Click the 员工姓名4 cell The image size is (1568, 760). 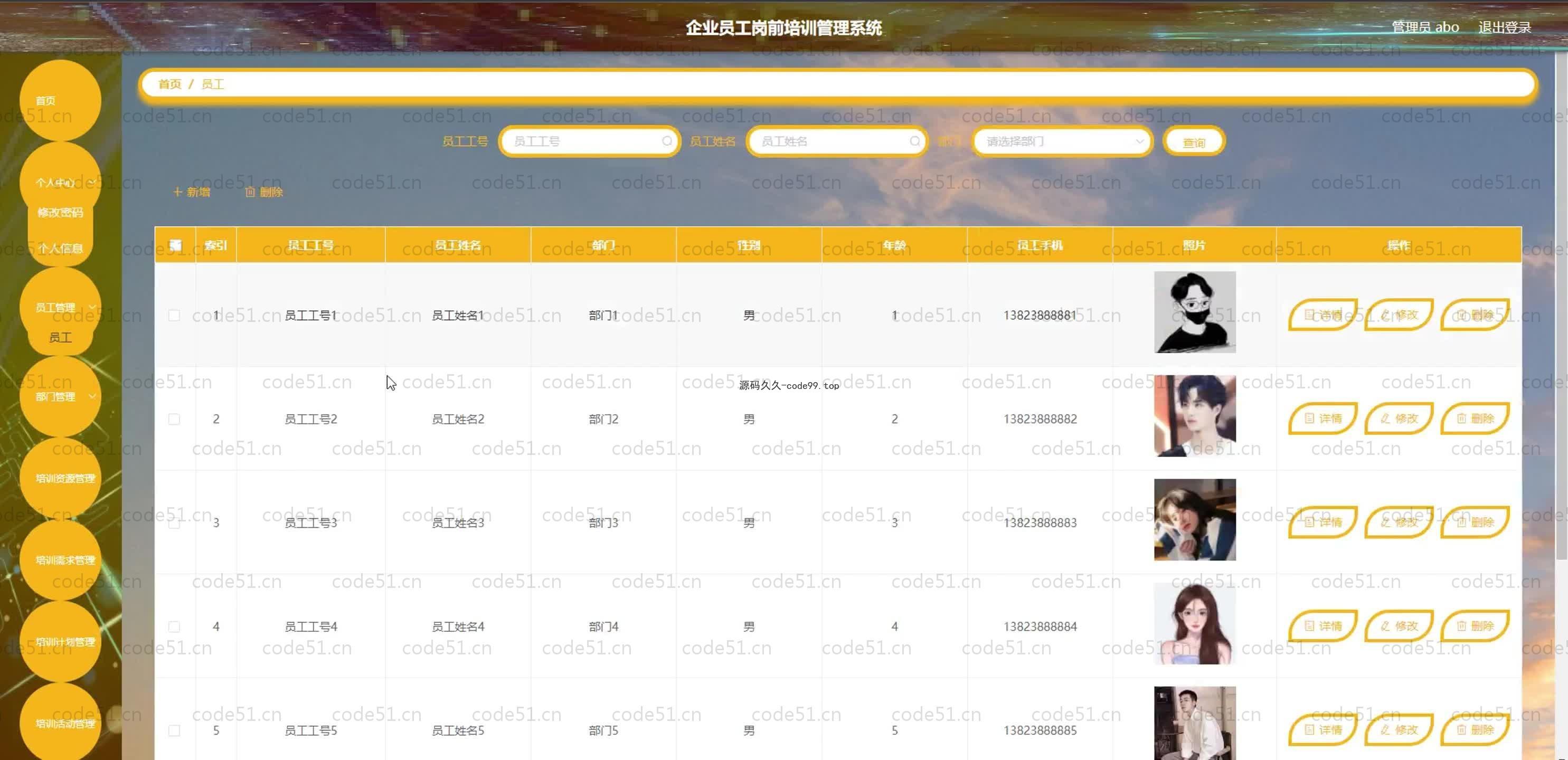tap(458, 626)
